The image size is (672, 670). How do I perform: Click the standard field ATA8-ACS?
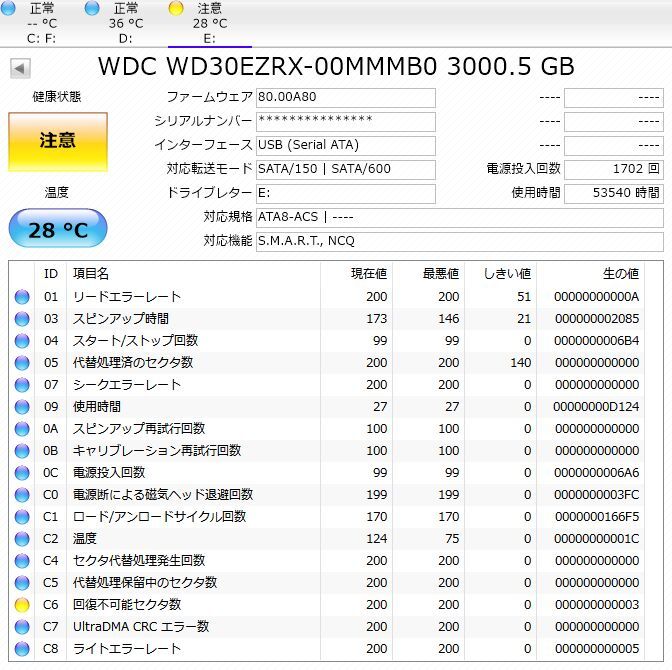[x=459, y=218]
